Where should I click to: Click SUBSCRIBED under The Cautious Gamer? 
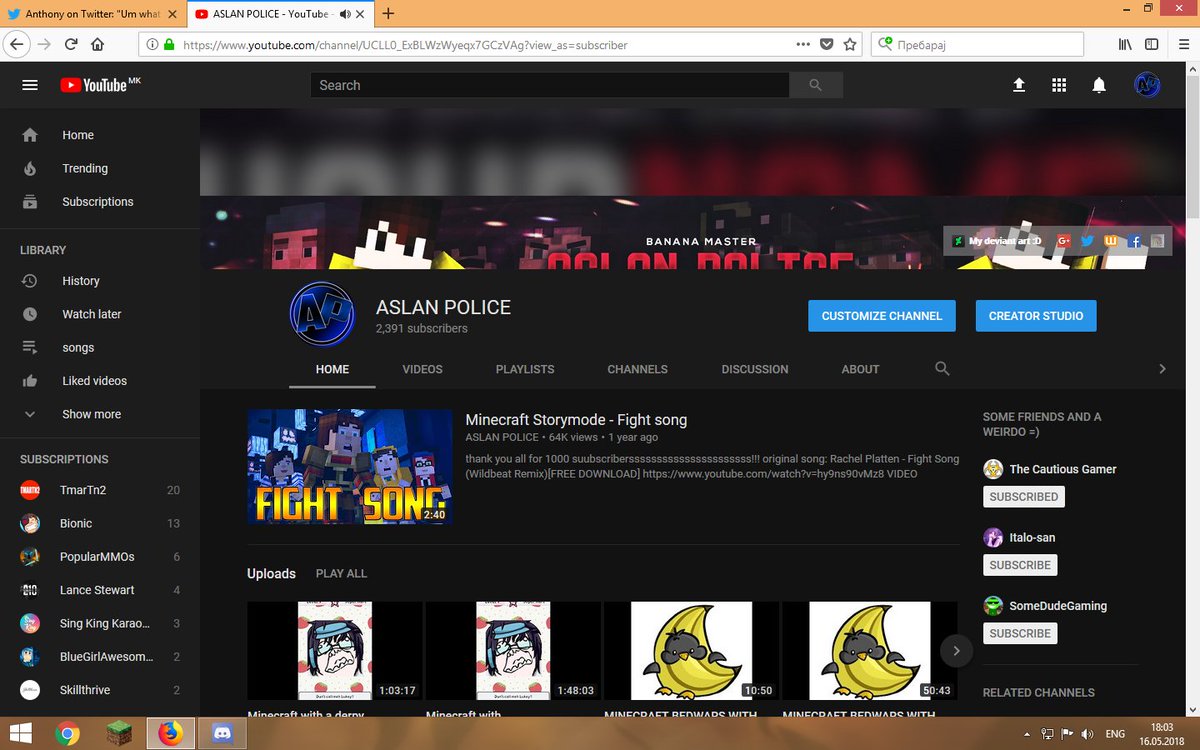tap(1023, 497)
